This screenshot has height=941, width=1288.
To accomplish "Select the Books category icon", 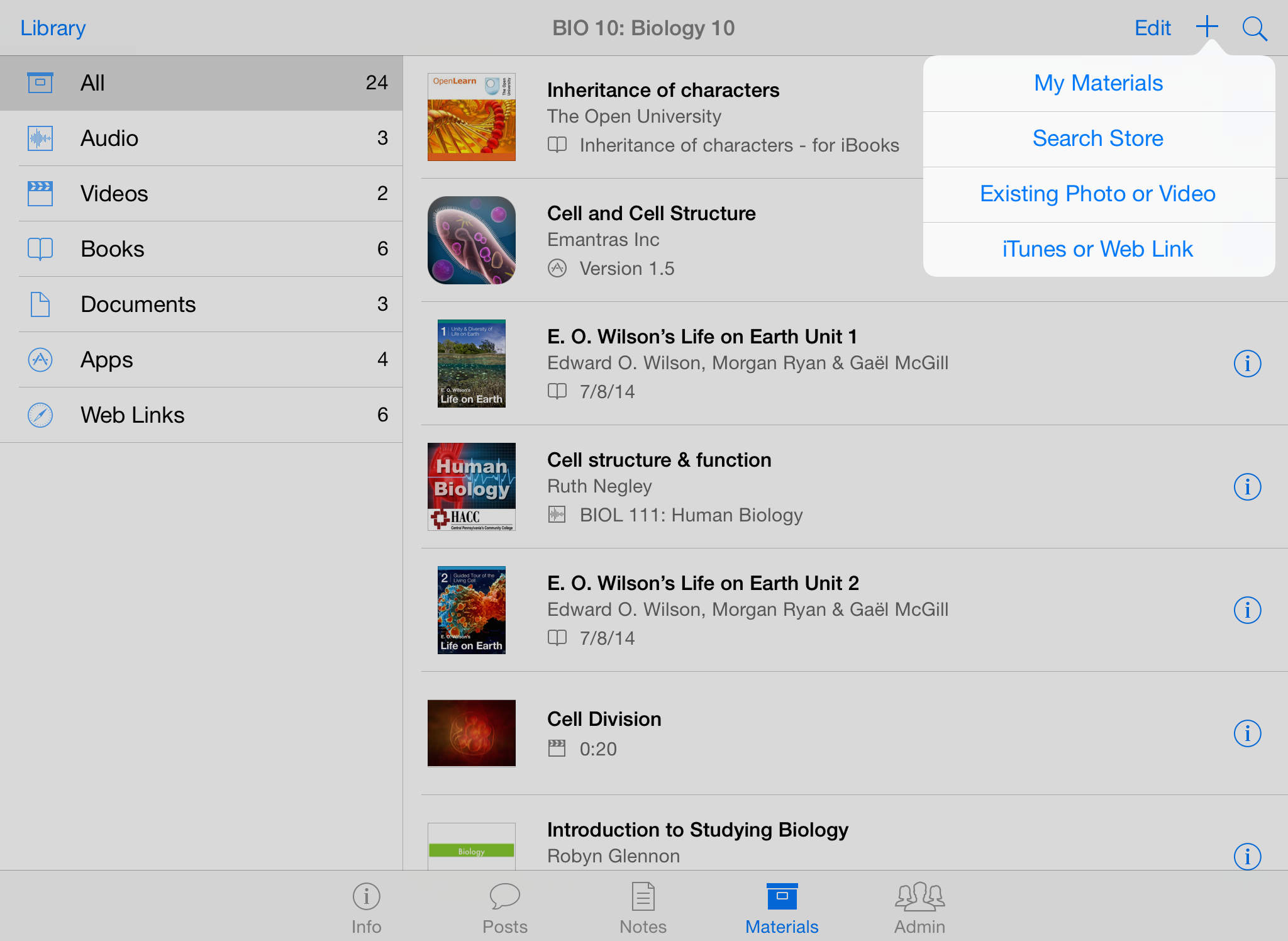I will click(x=41, y=247).
